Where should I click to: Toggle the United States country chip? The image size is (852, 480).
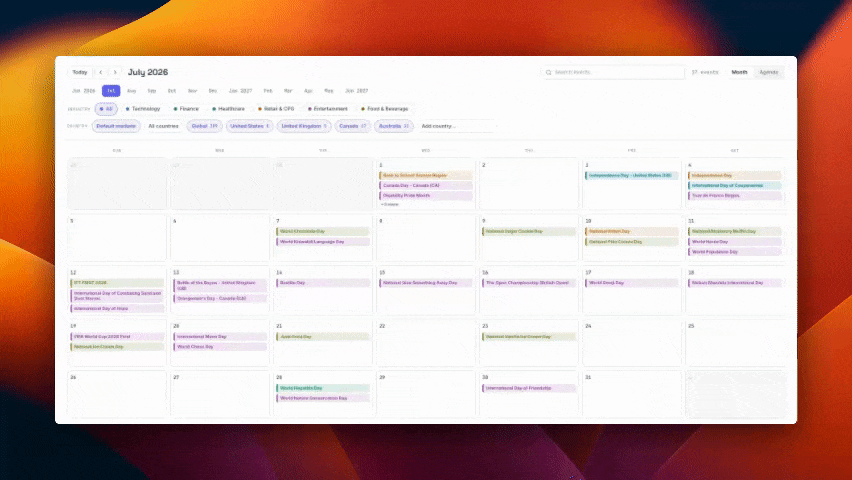[x=249, y=126]
